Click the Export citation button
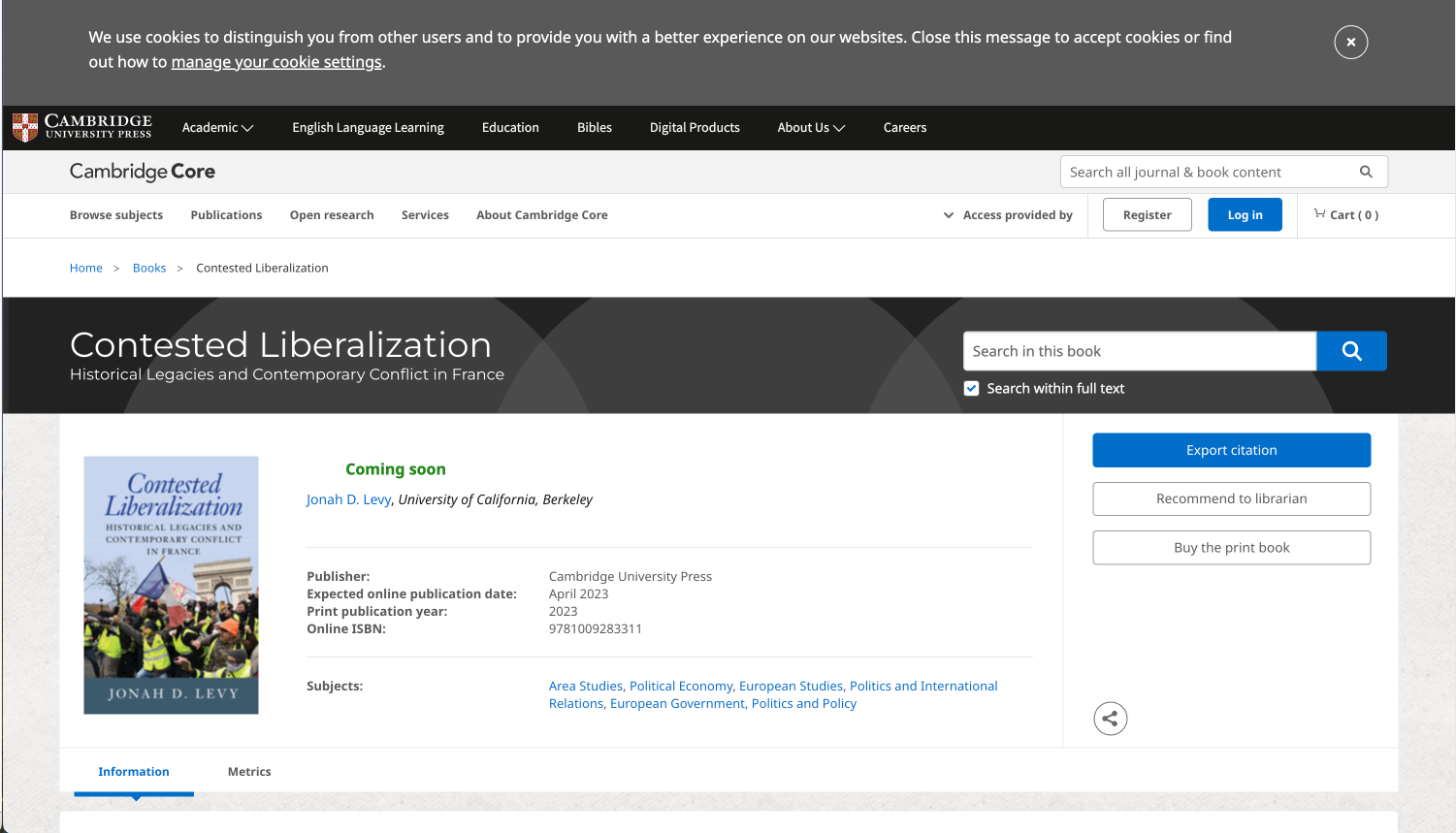 click(1231, 450)
